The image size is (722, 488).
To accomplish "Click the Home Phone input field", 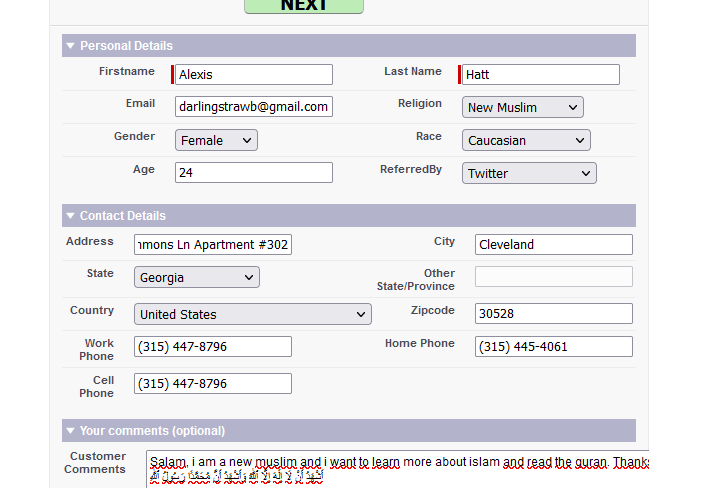I will coord(553,347).
